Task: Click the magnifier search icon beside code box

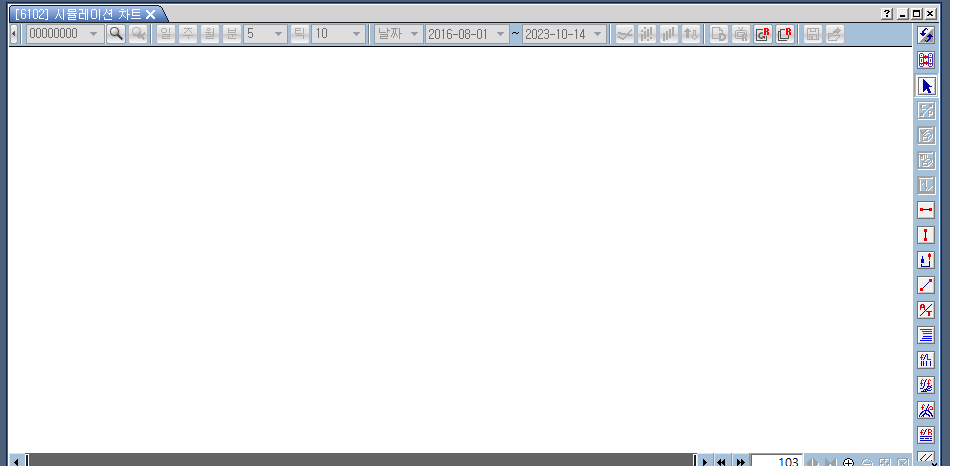Action: (x=116, y=34)
